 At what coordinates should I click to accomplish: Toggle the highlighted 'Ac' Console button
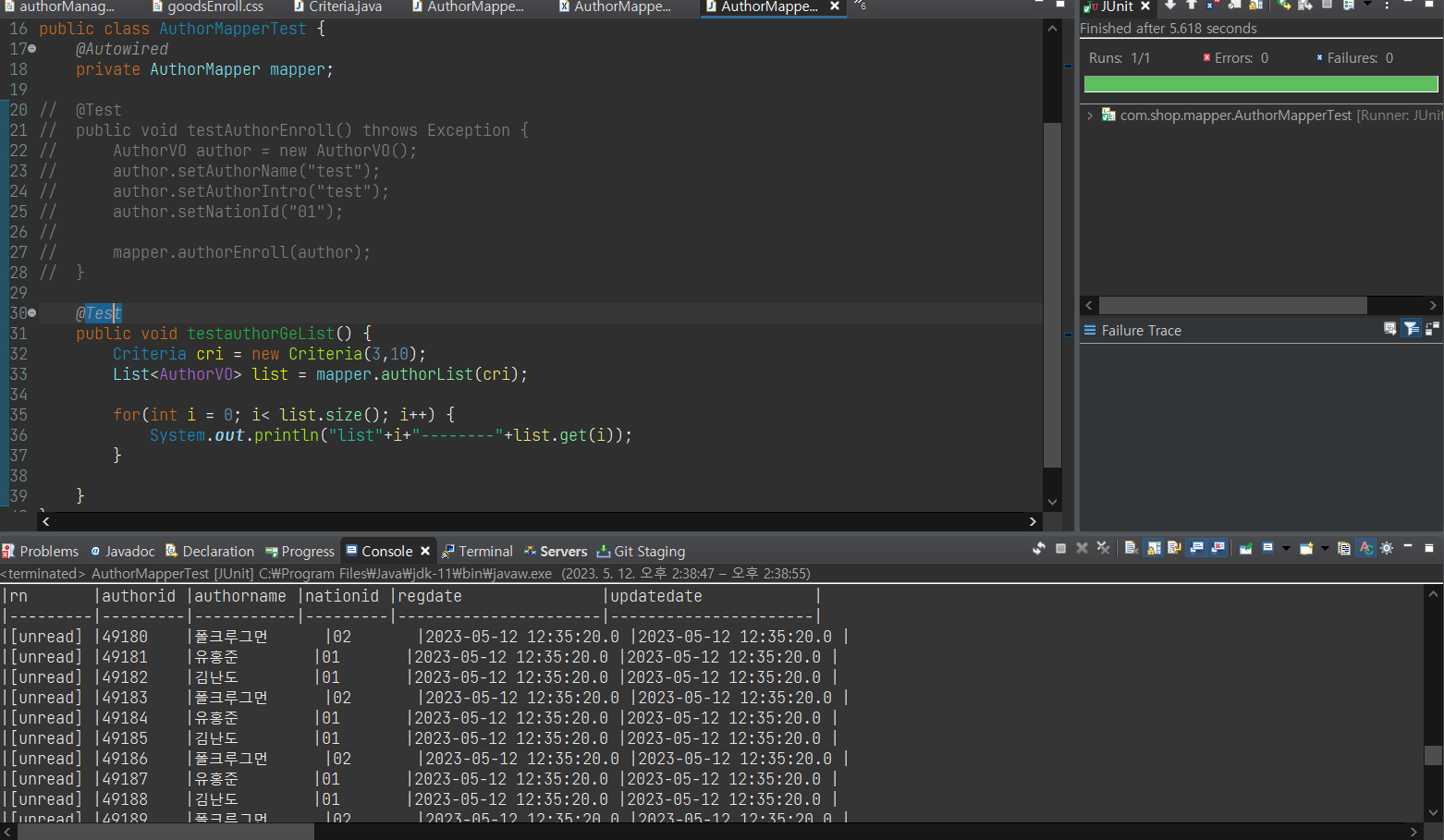(1365, 549)
